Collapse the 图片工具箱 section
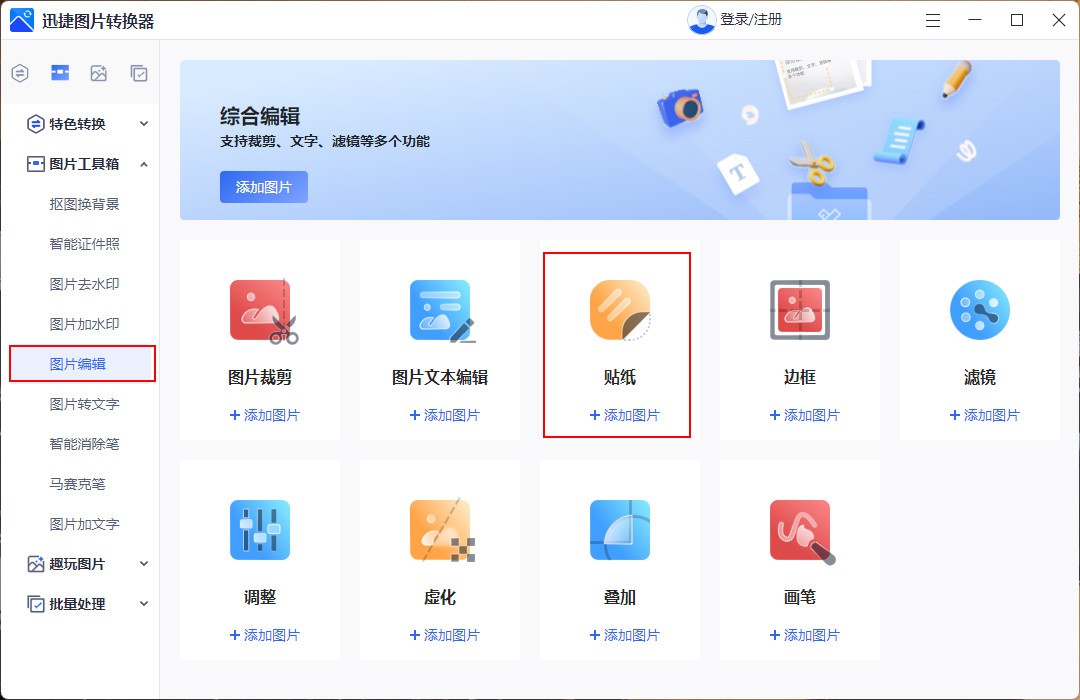The width and height of the screenshot is (1080, 700). coord(80,164)
